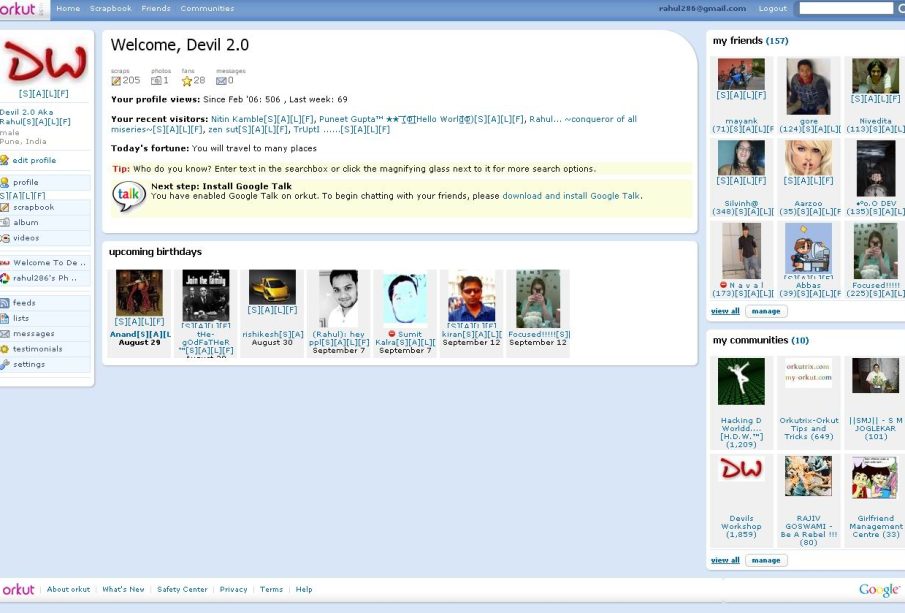
Task: Go to Communities in top navigation
Action: coord(207,9)
